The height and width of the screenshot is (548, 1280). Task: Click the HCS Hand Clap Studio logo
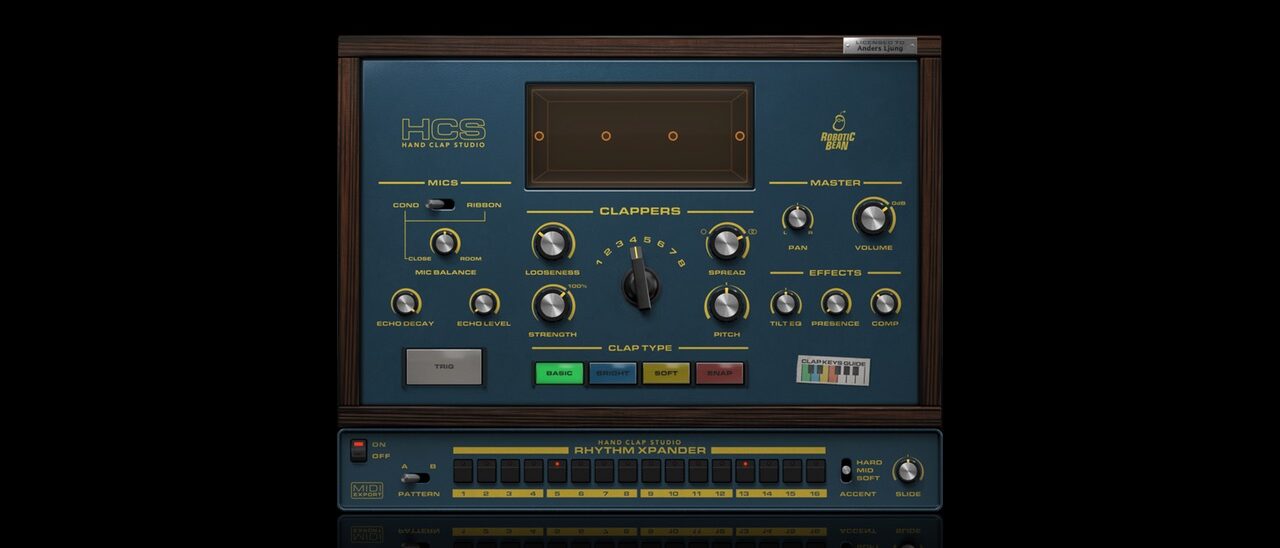pos(443,133)
